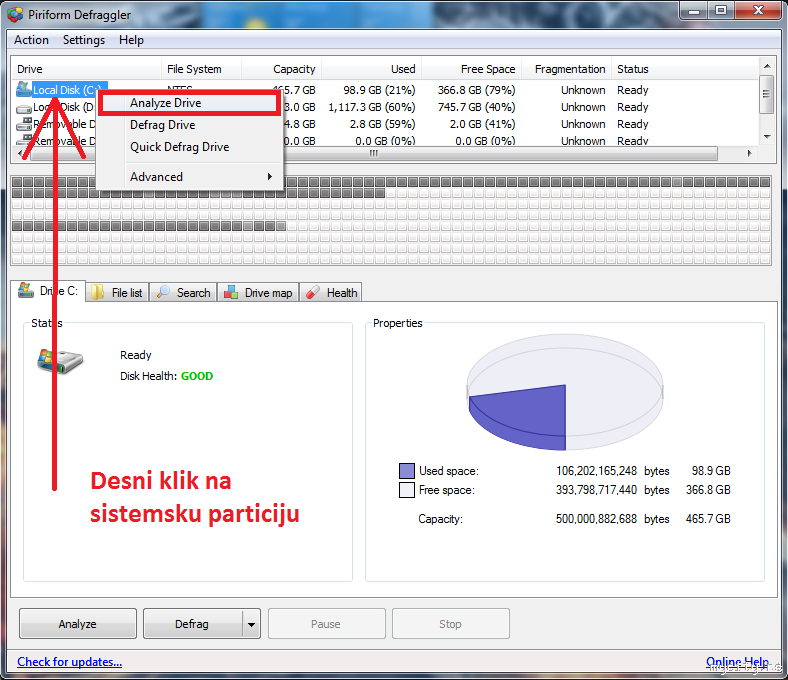The image size is (788, 680).
Task: Click the '1,117.3 GB (60%)' used cell
Action: 372,107
